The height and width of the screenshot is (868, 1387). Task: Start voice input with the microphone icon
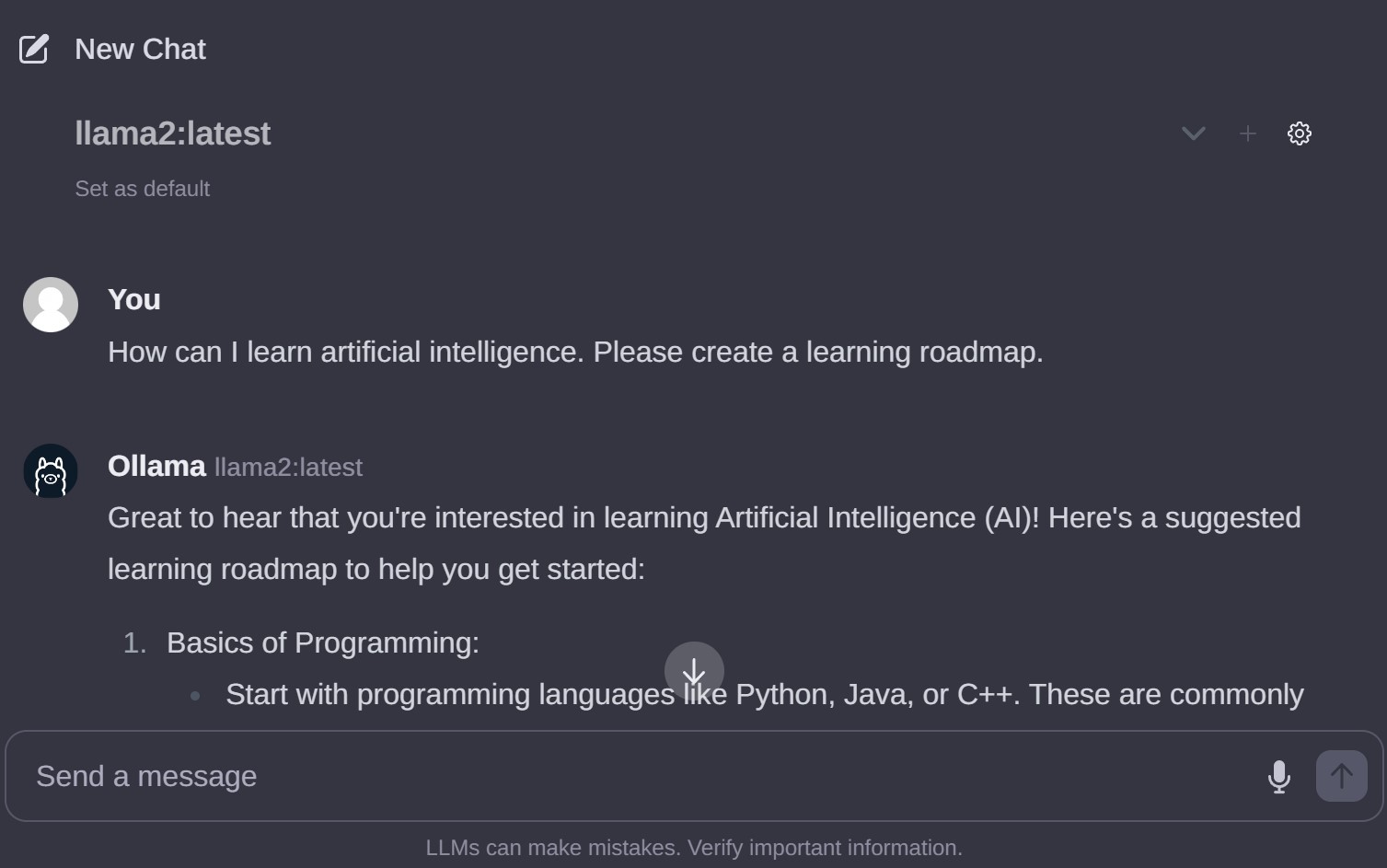(x=1278, y=776)
